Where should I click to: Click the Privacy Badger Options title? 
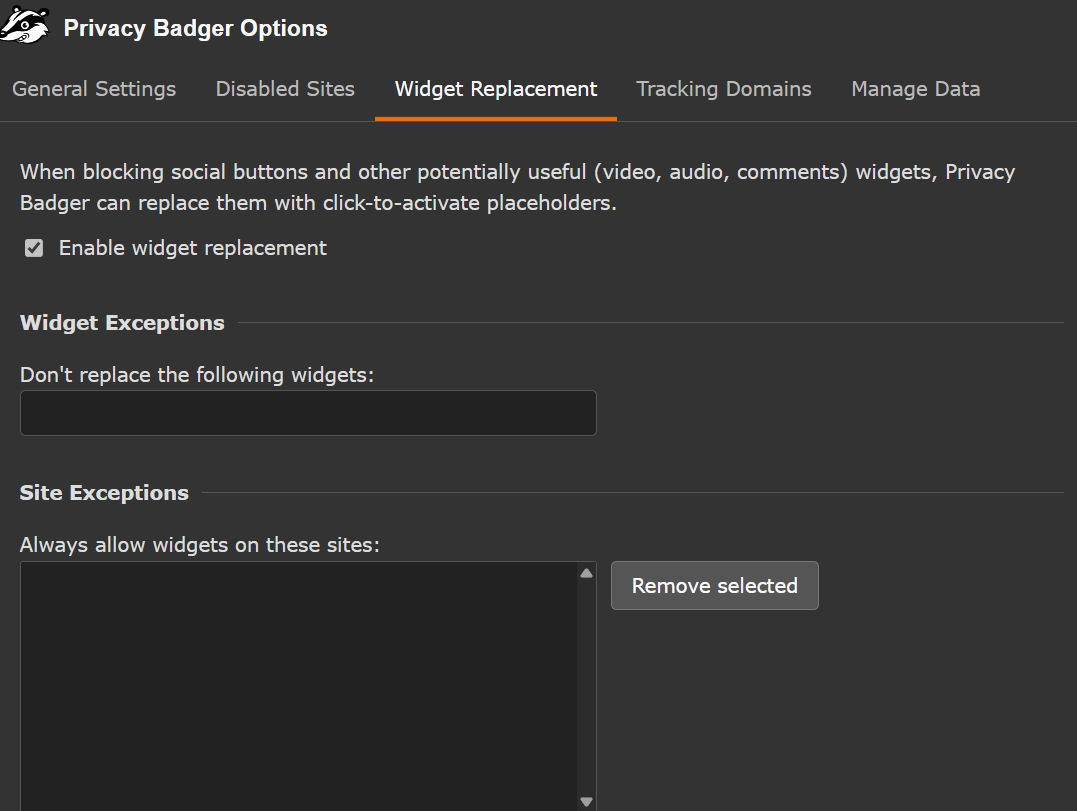coord(196,28)
